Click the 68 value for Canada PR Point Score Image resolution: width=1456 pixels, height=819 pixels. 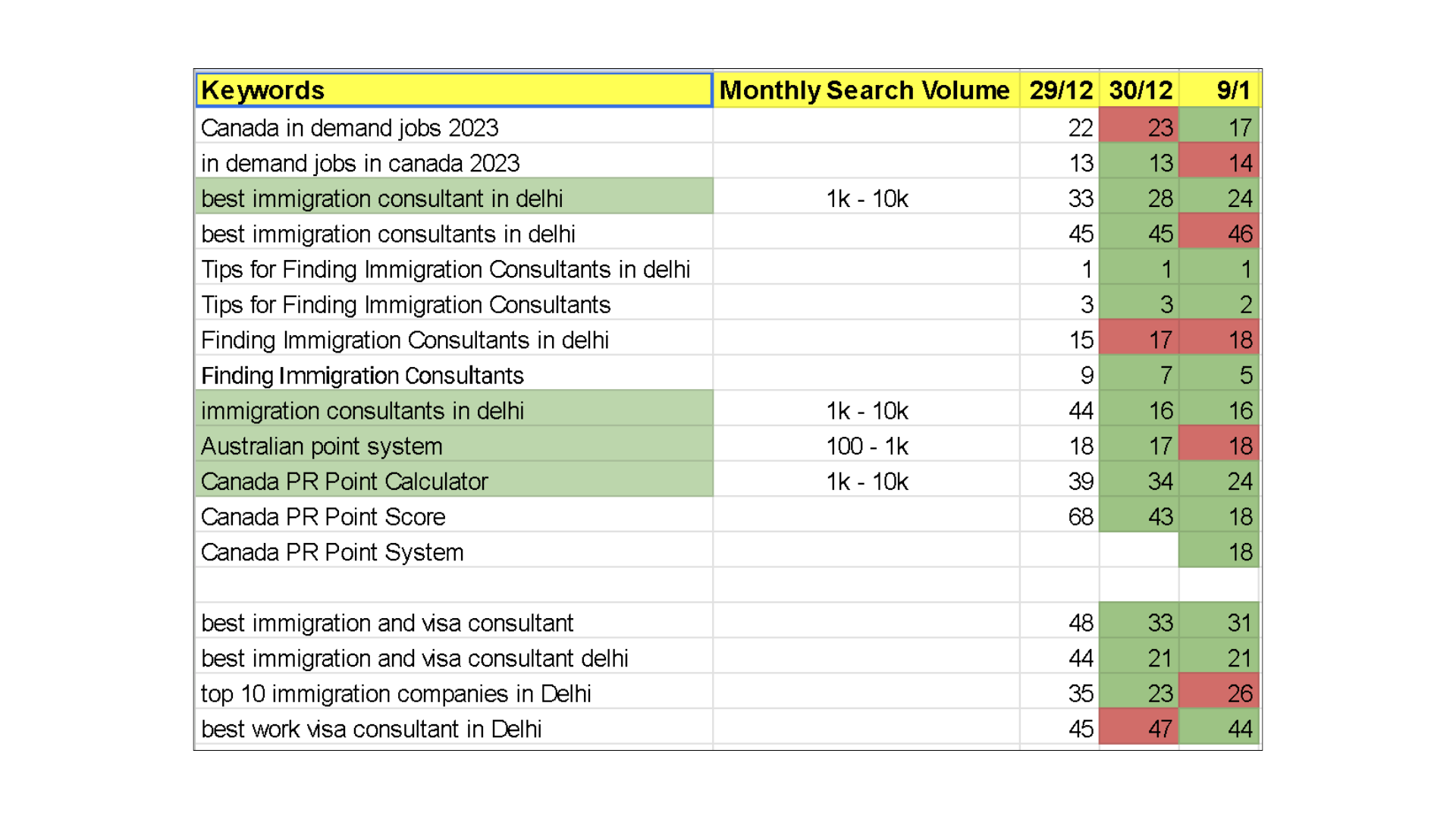point(1059,516)
